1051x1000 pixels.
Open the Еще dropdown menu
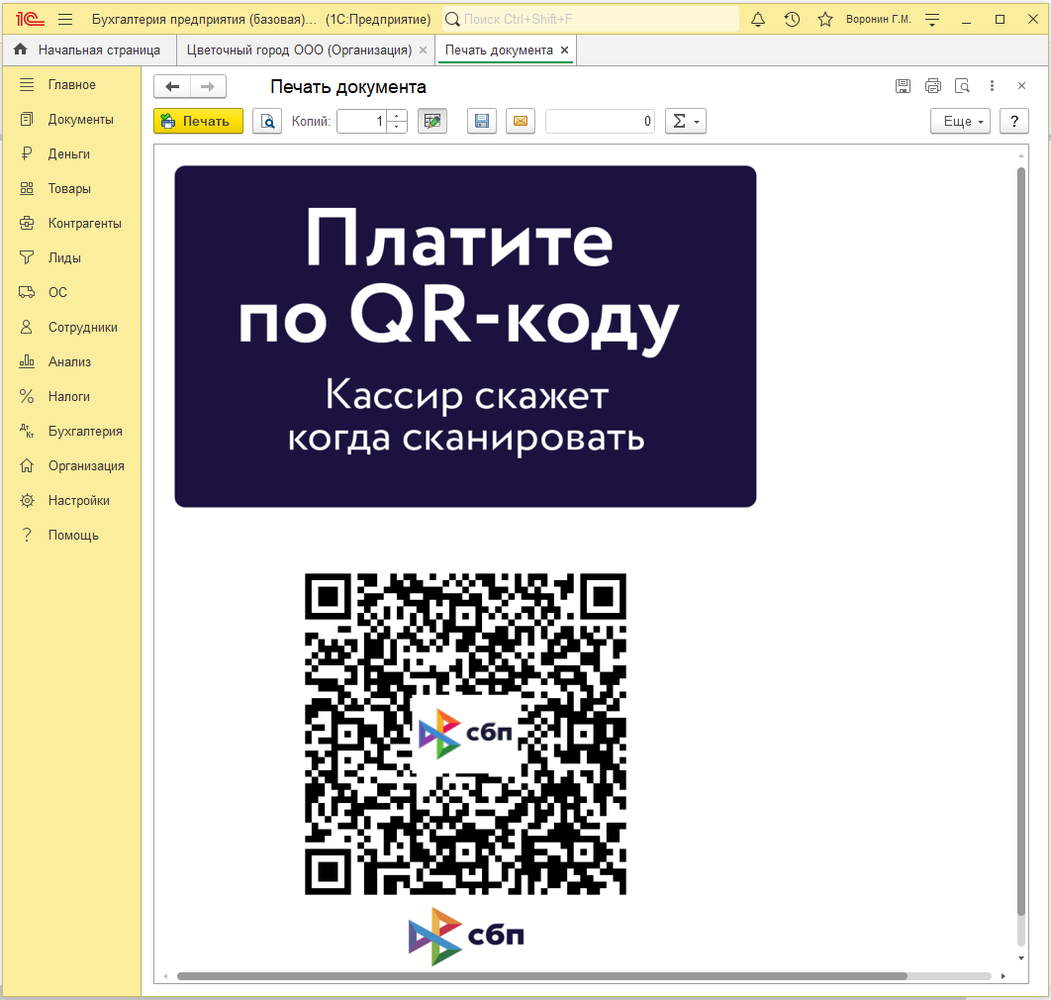click(960, 121)
